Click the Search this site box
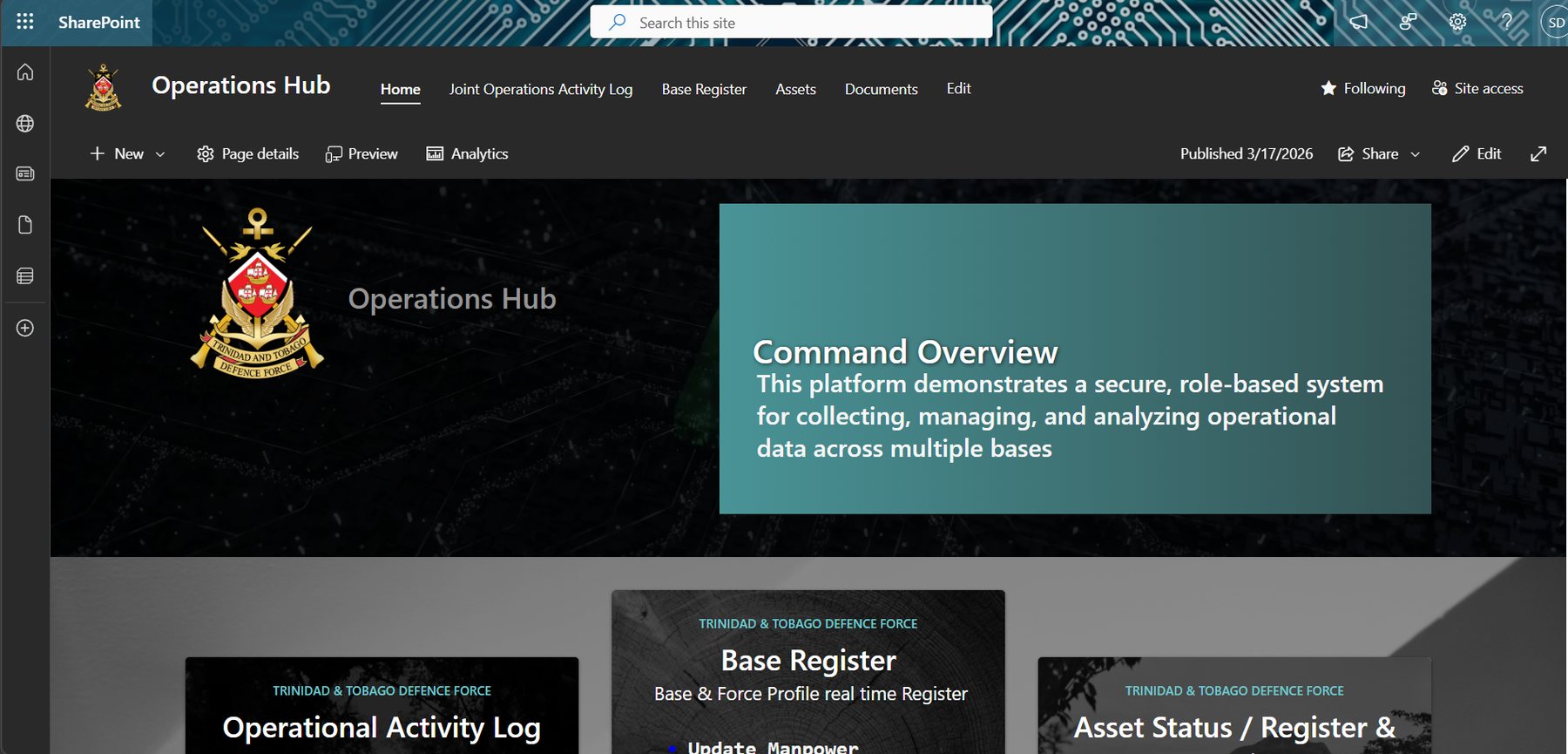Image resolution: width=1568 pixels, height=754 pixels. pos(791,23)
